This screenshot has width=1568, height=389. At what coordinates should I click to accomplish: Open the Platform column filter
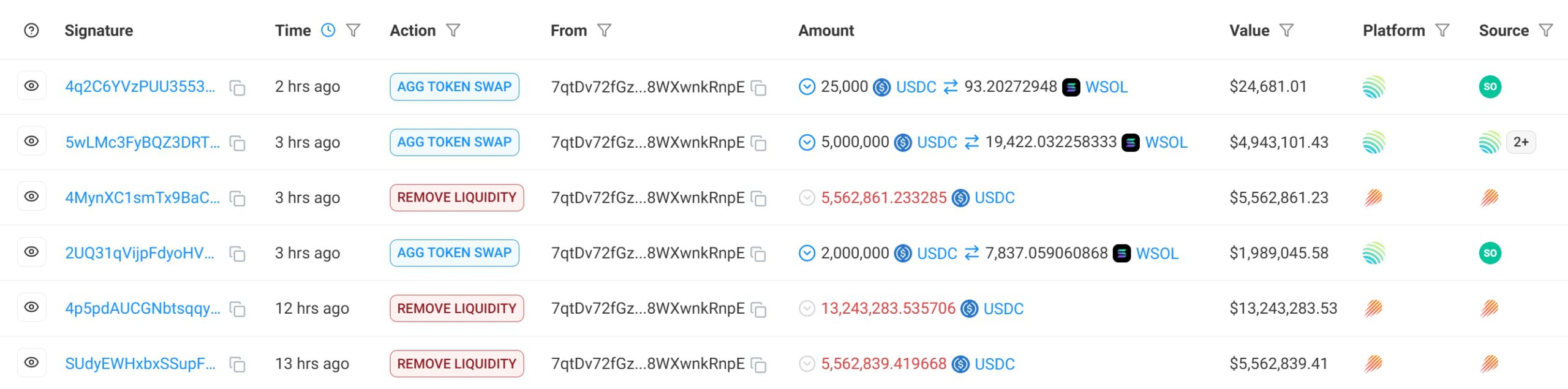(x=1442, y=31)
